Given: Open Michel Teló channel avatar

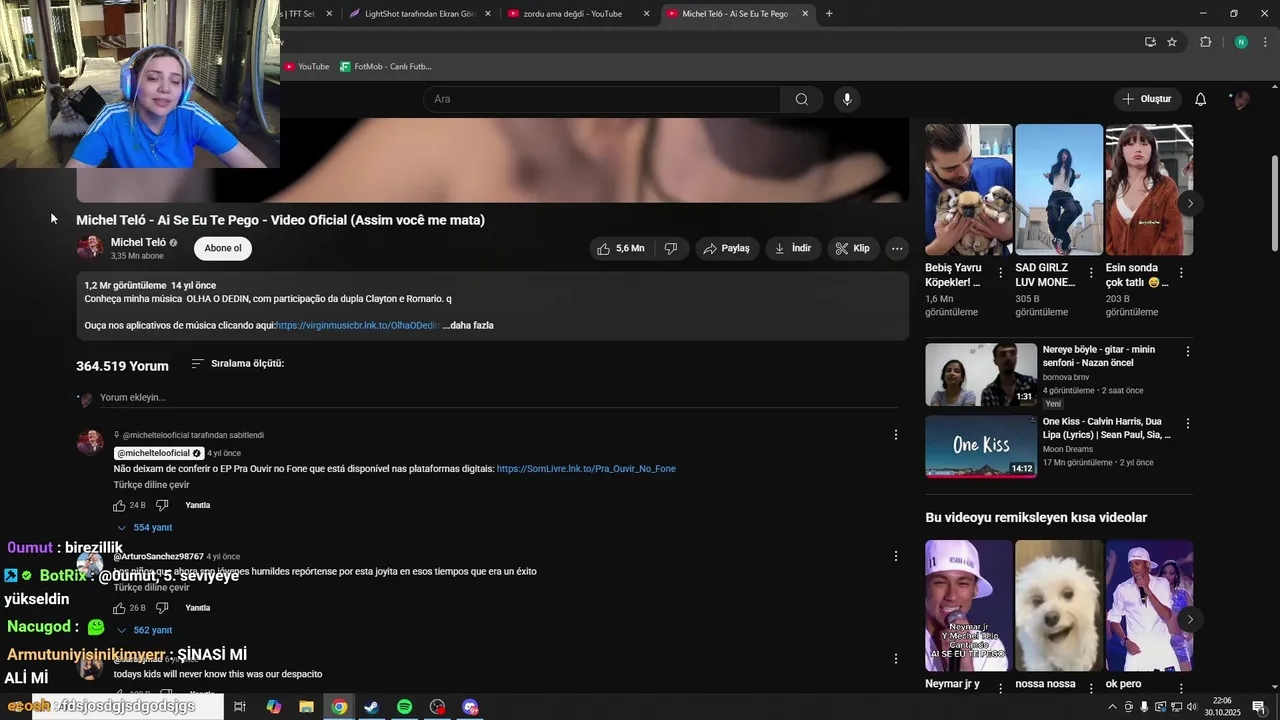Looking at the screenshot, I should pyautogui.click(x=90, y=248).
